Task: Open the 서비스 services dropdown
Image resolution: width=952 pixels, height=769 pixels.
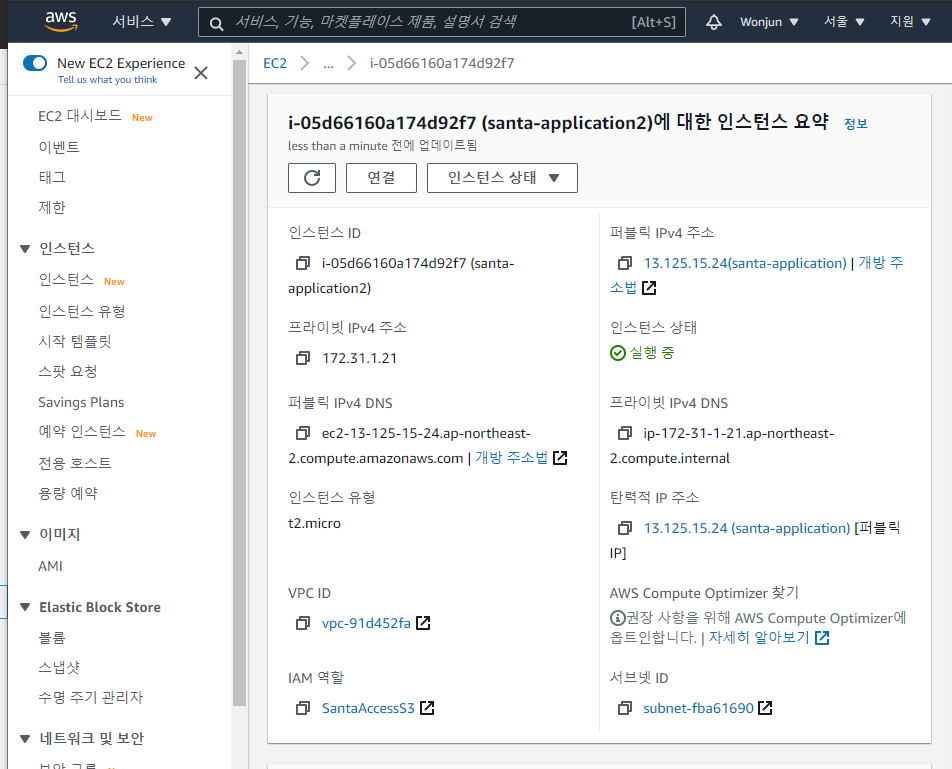Action: point(141,22)
